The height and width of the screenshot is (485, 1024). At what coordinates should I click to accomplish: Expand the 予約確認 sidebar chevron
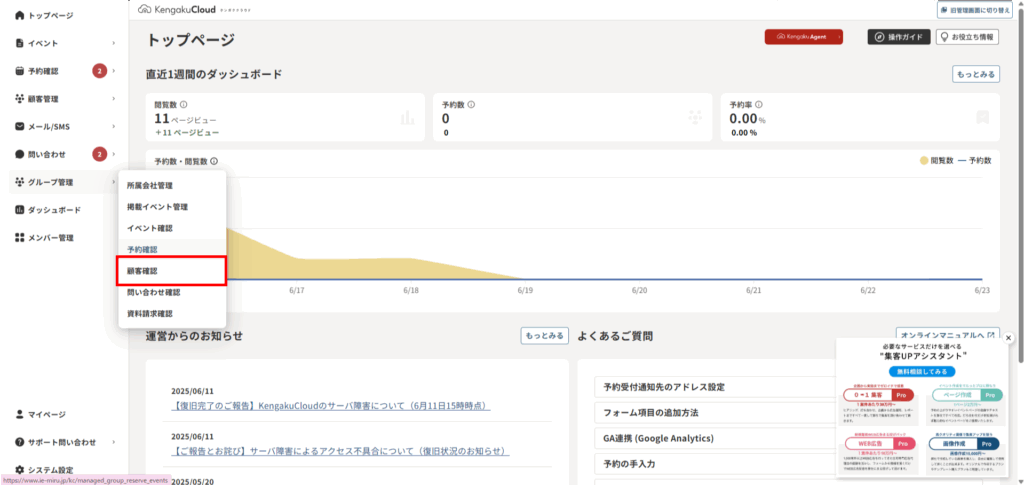[114, 71]
